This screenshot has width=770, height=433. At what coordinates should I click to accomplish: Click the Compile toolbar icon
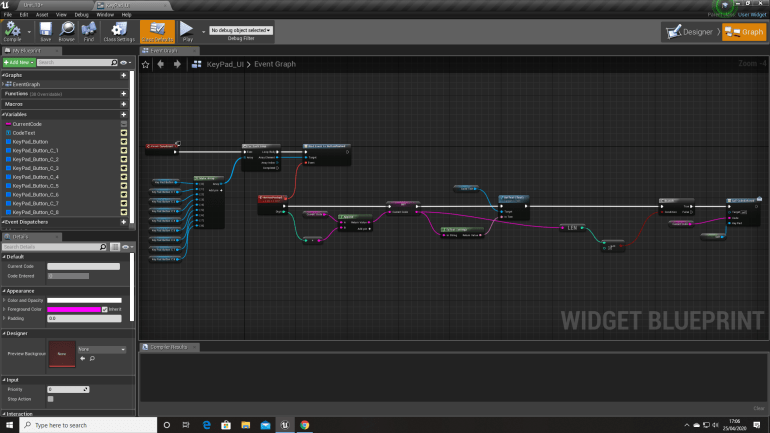pos(12,31)
